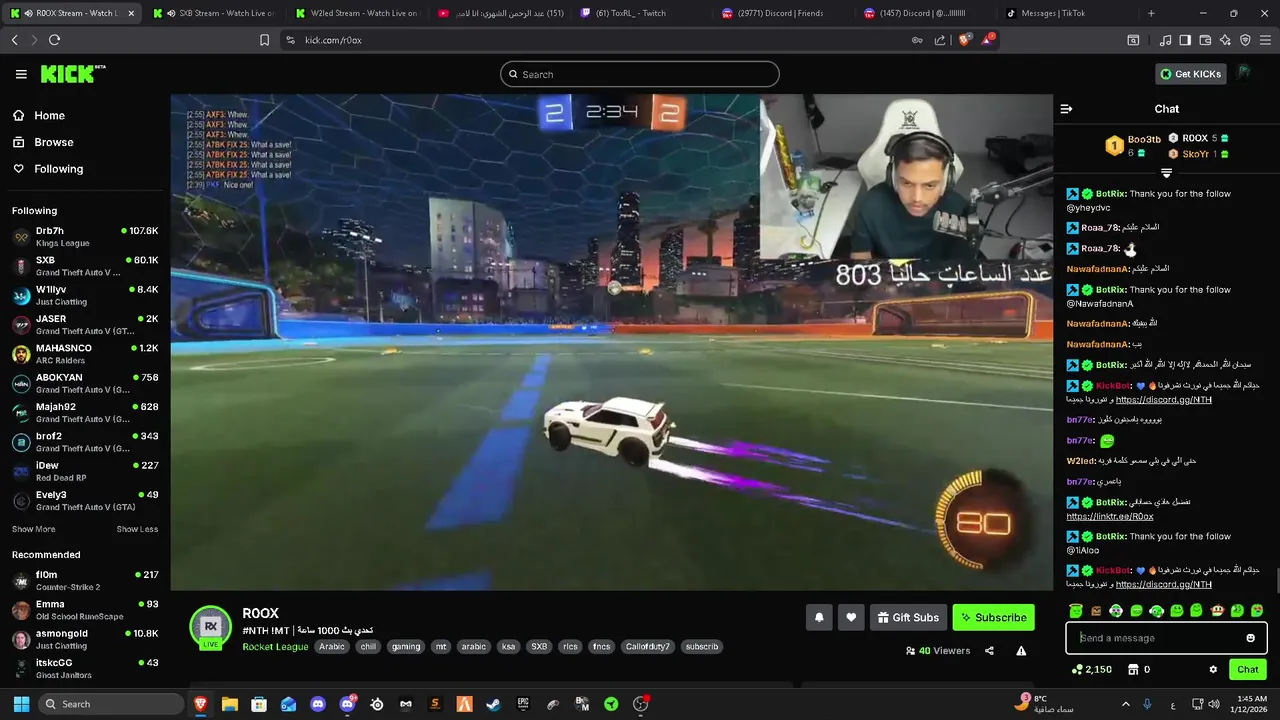Open W1llyv channel in Following list
The width and height of the screenshot is (1280, 720).
(85, 295)
